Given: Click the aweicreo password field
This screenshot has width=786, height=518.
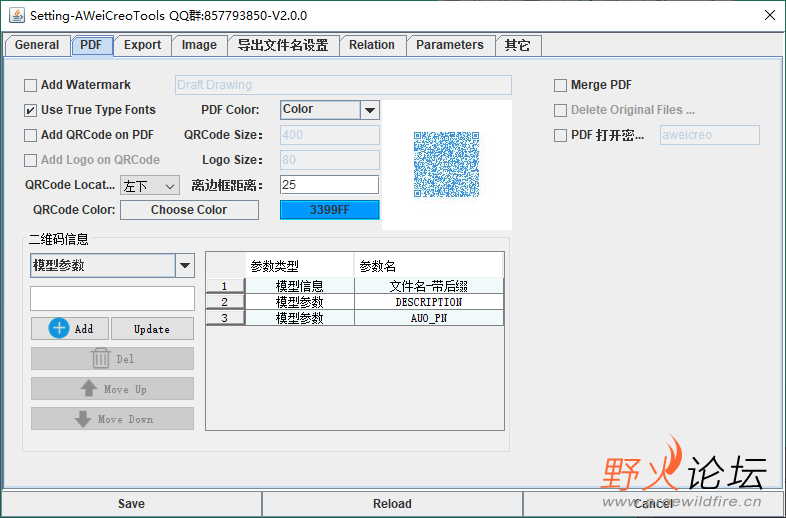Looking at the screenshot, I should pyautogui.click(x=710, y=135).
